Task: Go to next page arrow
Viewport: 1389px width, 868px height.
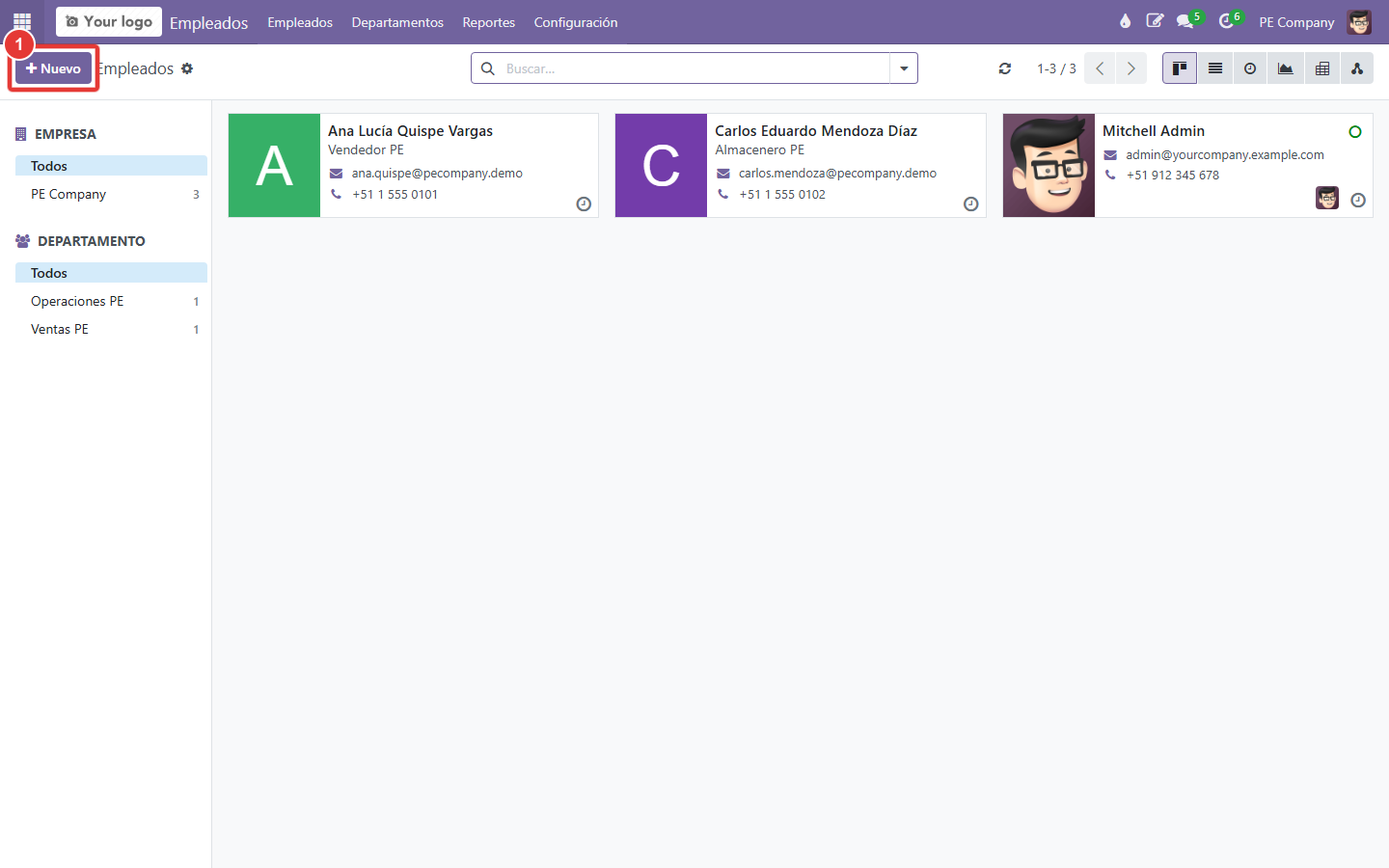Action: coord(1131,68)
